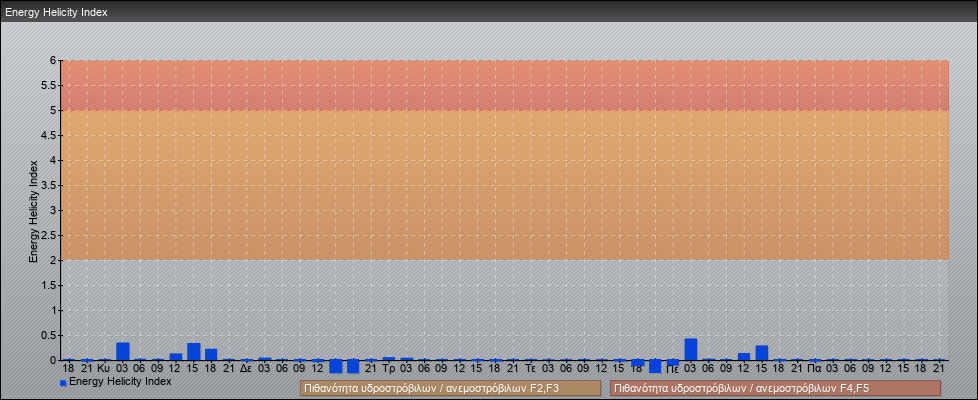Select the F4,F5 waterspout probability legend box

coord(775,388)
